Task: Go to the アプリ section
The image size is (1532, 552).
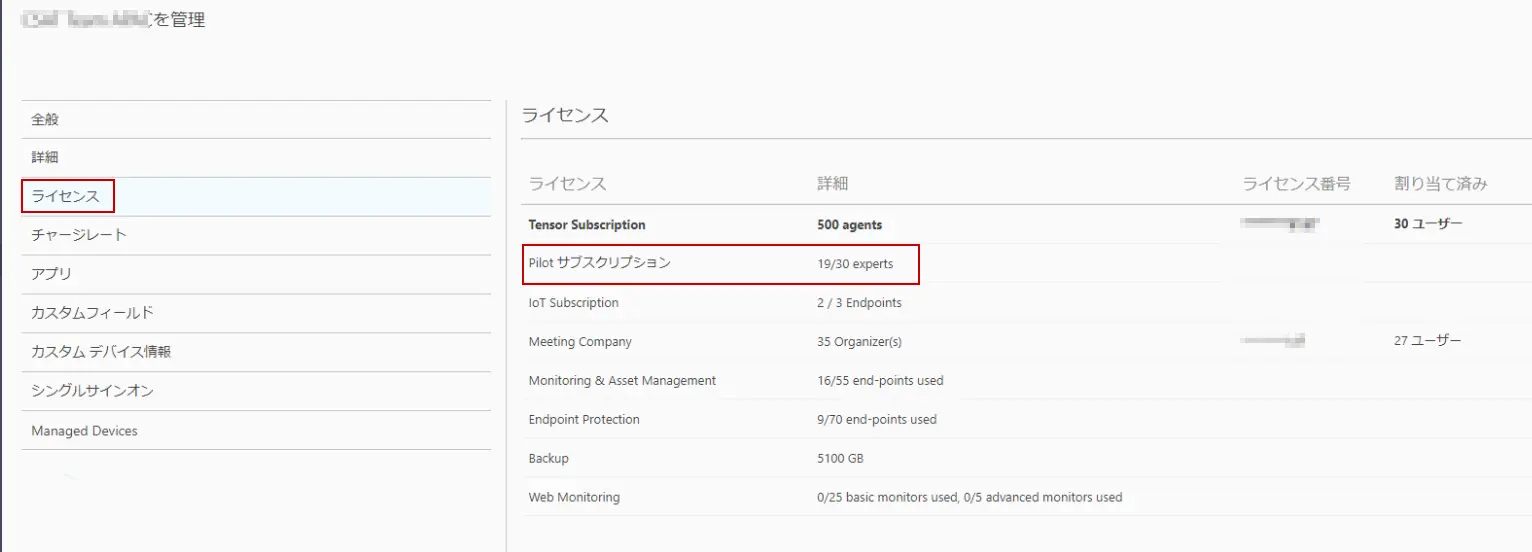Action: point(256,274)
